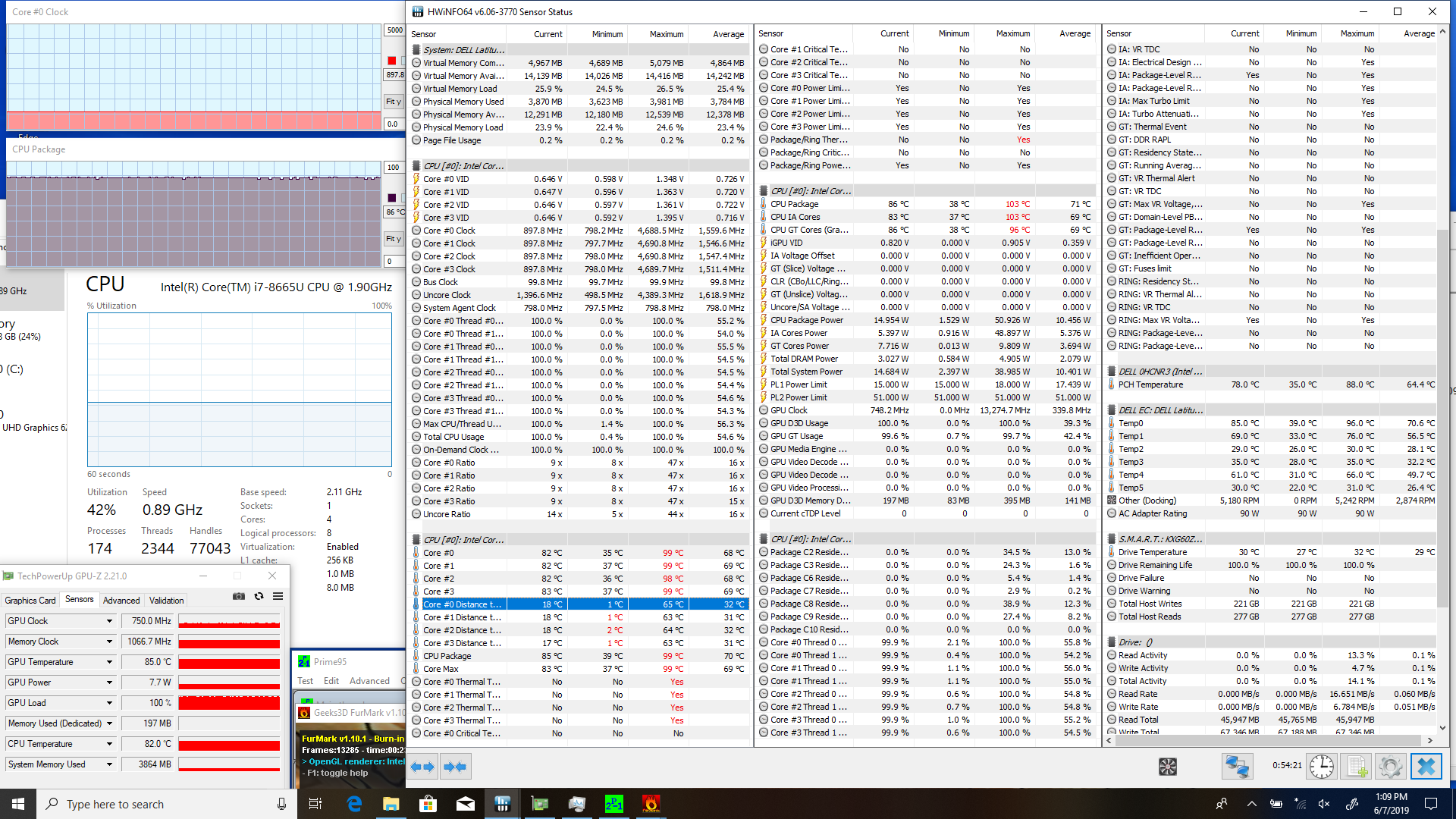1456x819 pixels.
Task: Open Memory Used (Dedicated) dropdown
Action: coord(109,723)
